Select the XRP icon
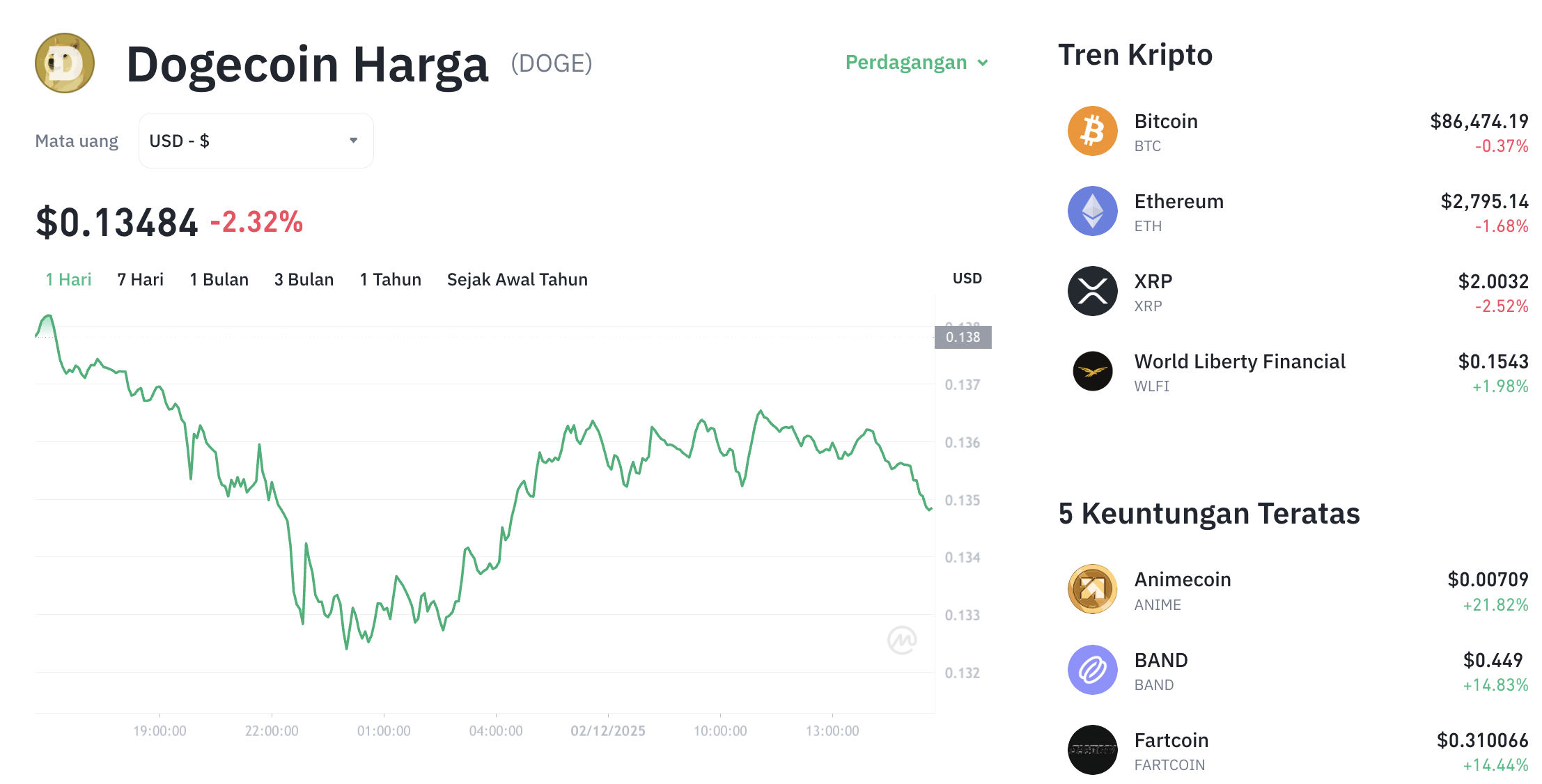Screen dimensions: 1542x784 click(x=1092, y=291)
